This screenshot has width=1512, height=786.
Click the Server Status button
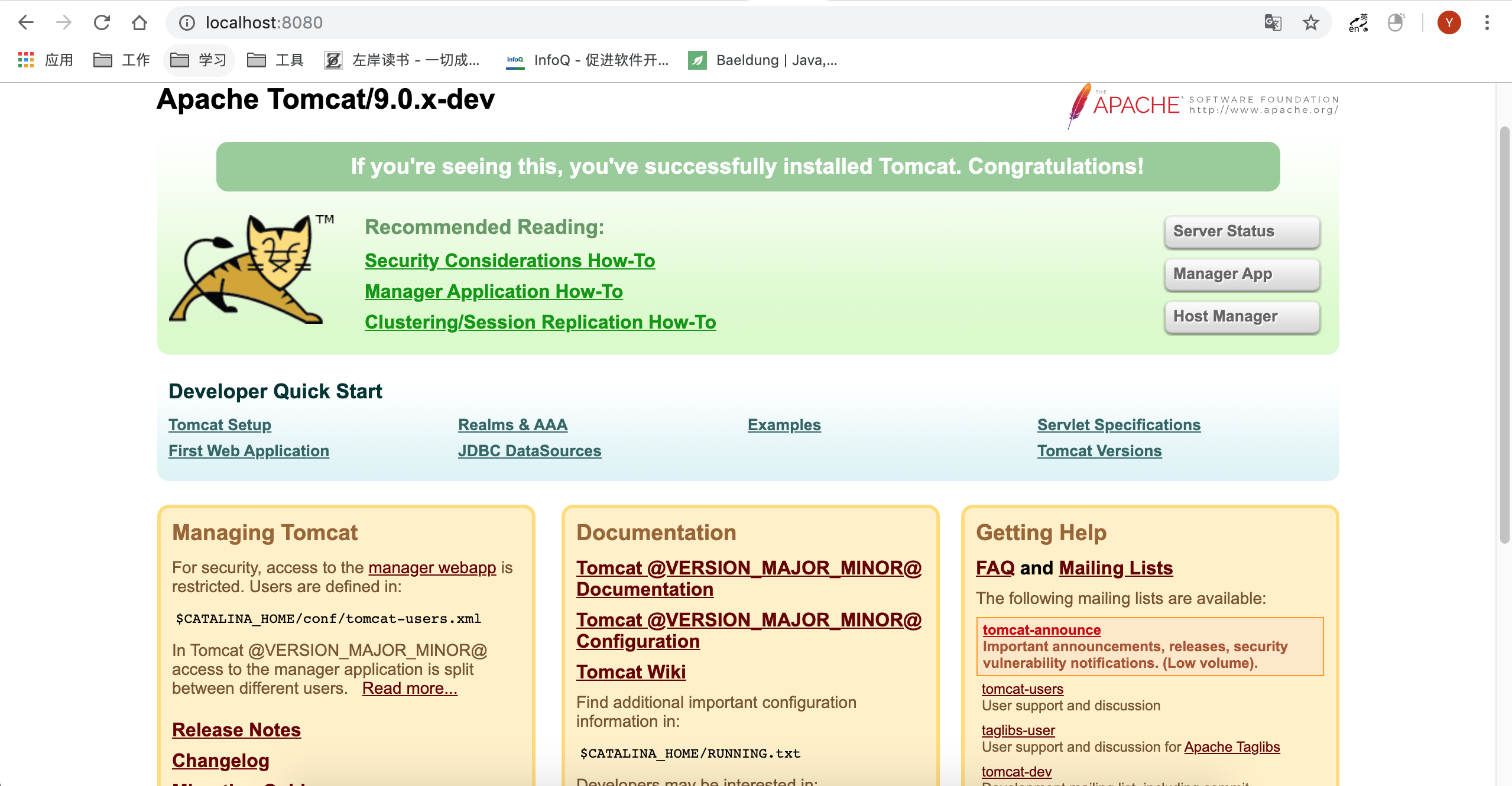click(1241, 231)
